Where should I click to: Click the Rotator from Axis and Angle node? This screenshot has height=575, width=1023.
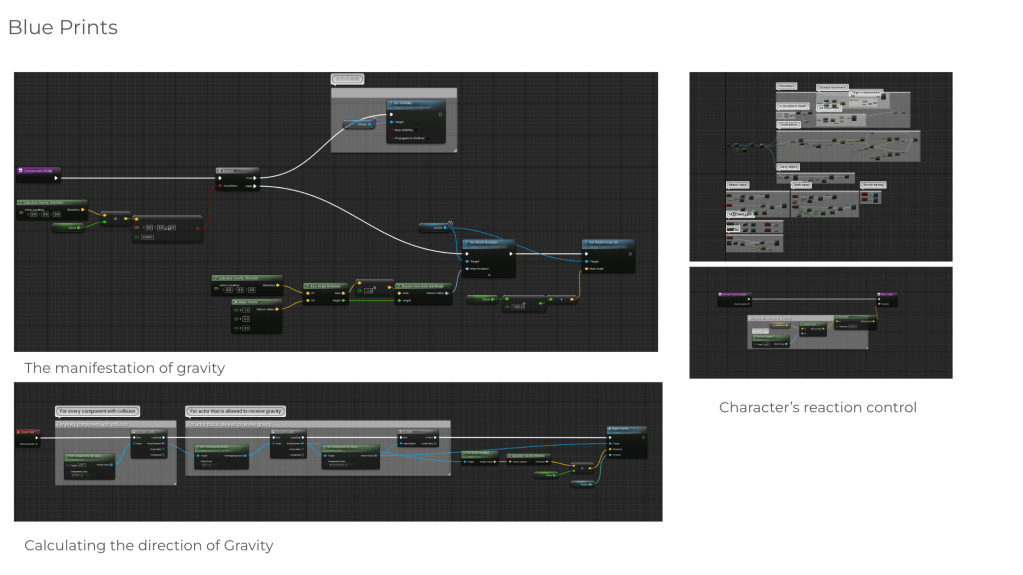point(421,285)
